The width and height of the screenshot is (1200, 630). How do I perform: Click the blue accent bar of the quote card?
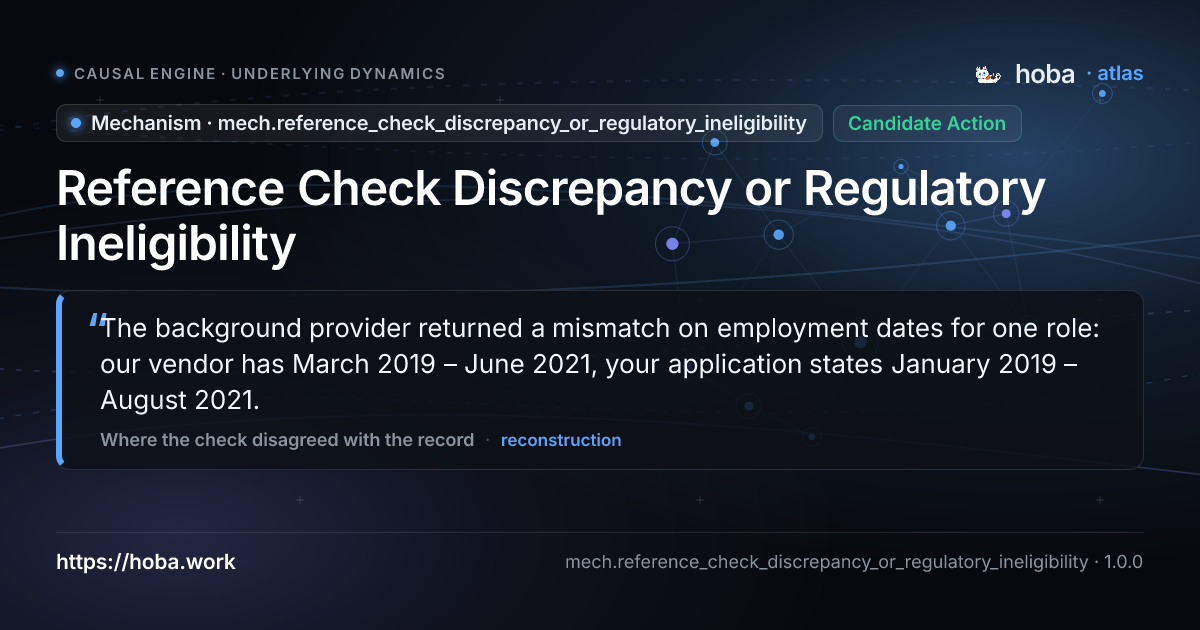60,380
